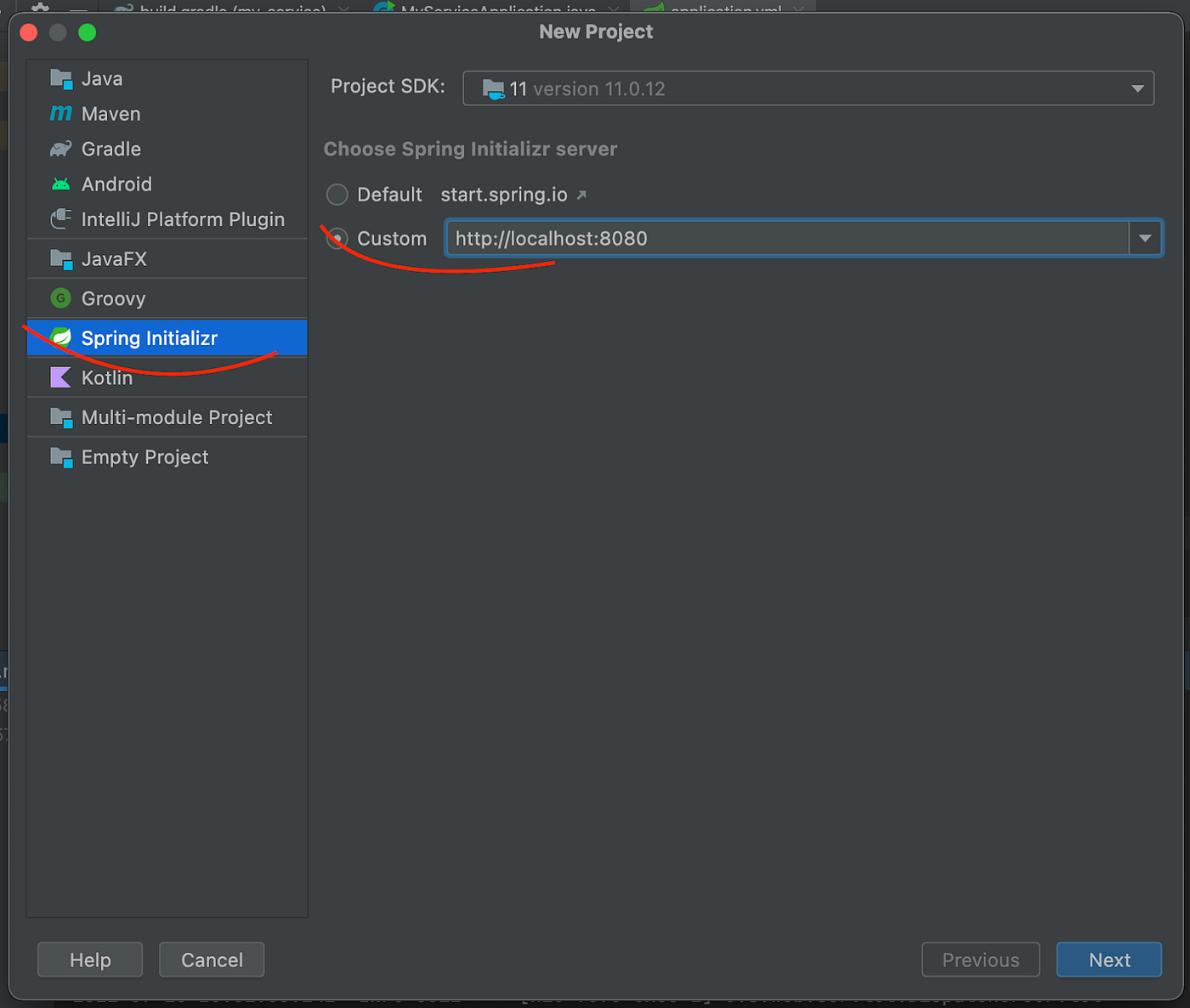Click the Next button
The image size is (1190, 1008).
click(x=1109, y=960)
